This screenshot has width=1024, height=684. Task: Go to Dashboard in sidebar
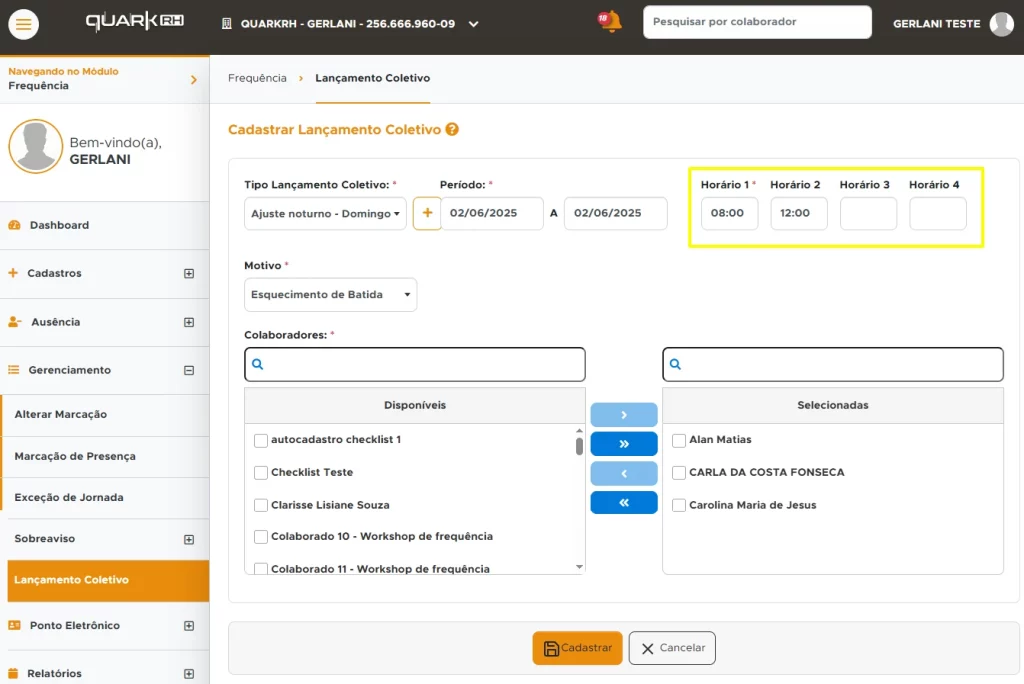(x=59, y=225)
